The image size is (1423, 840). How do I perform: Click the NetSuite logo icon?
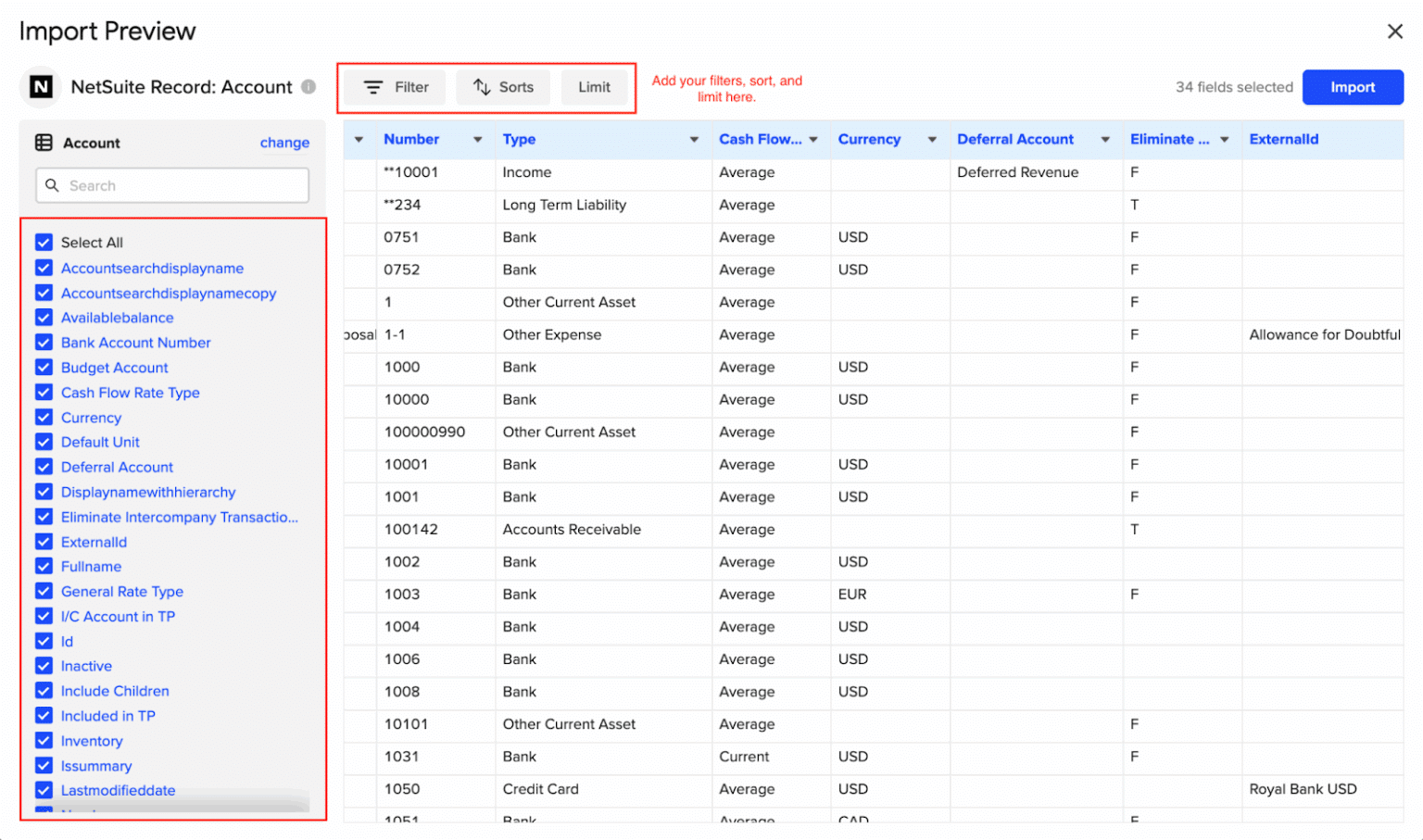[39, 86]
